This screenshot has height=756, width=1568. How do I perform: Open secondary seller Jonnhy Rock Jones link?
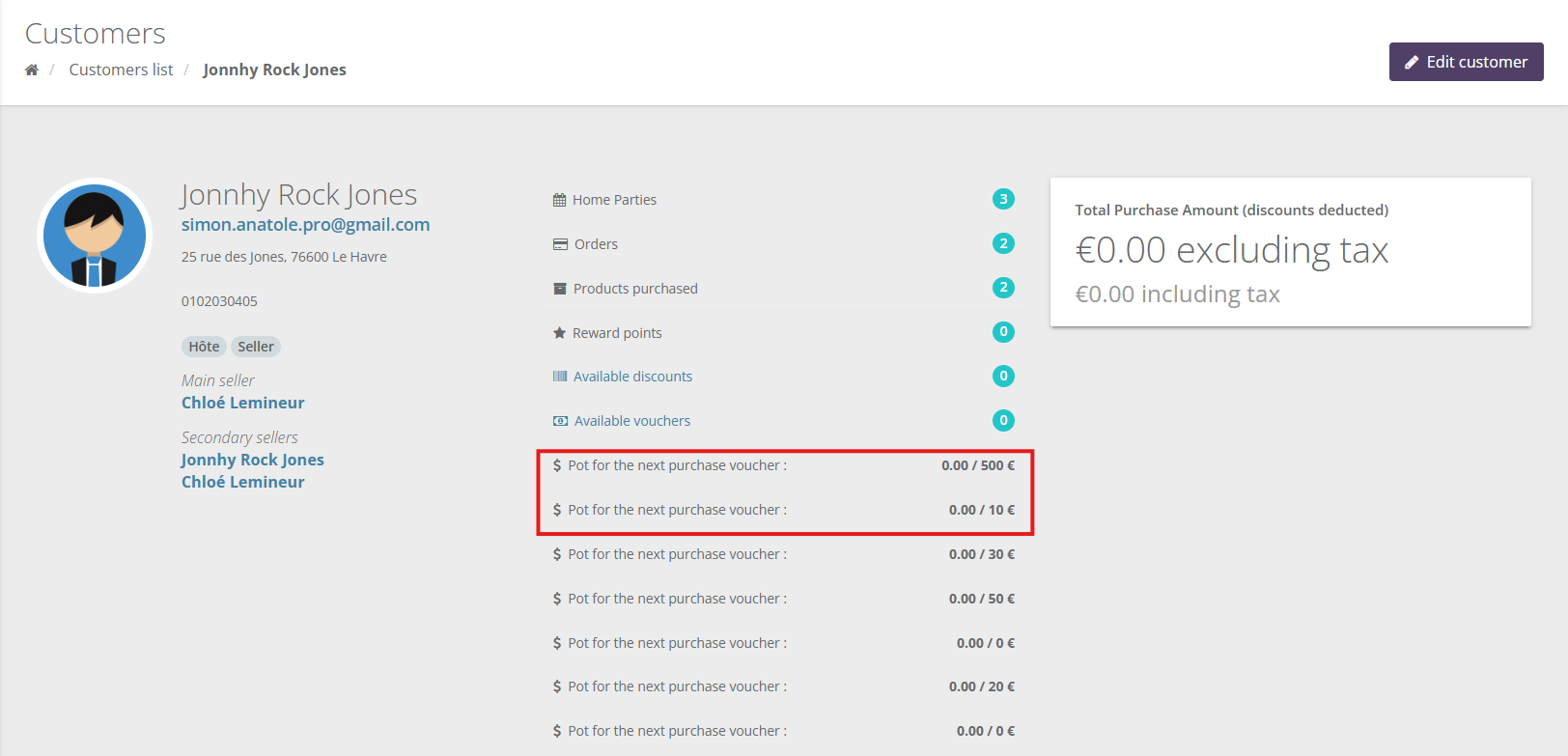252,460
